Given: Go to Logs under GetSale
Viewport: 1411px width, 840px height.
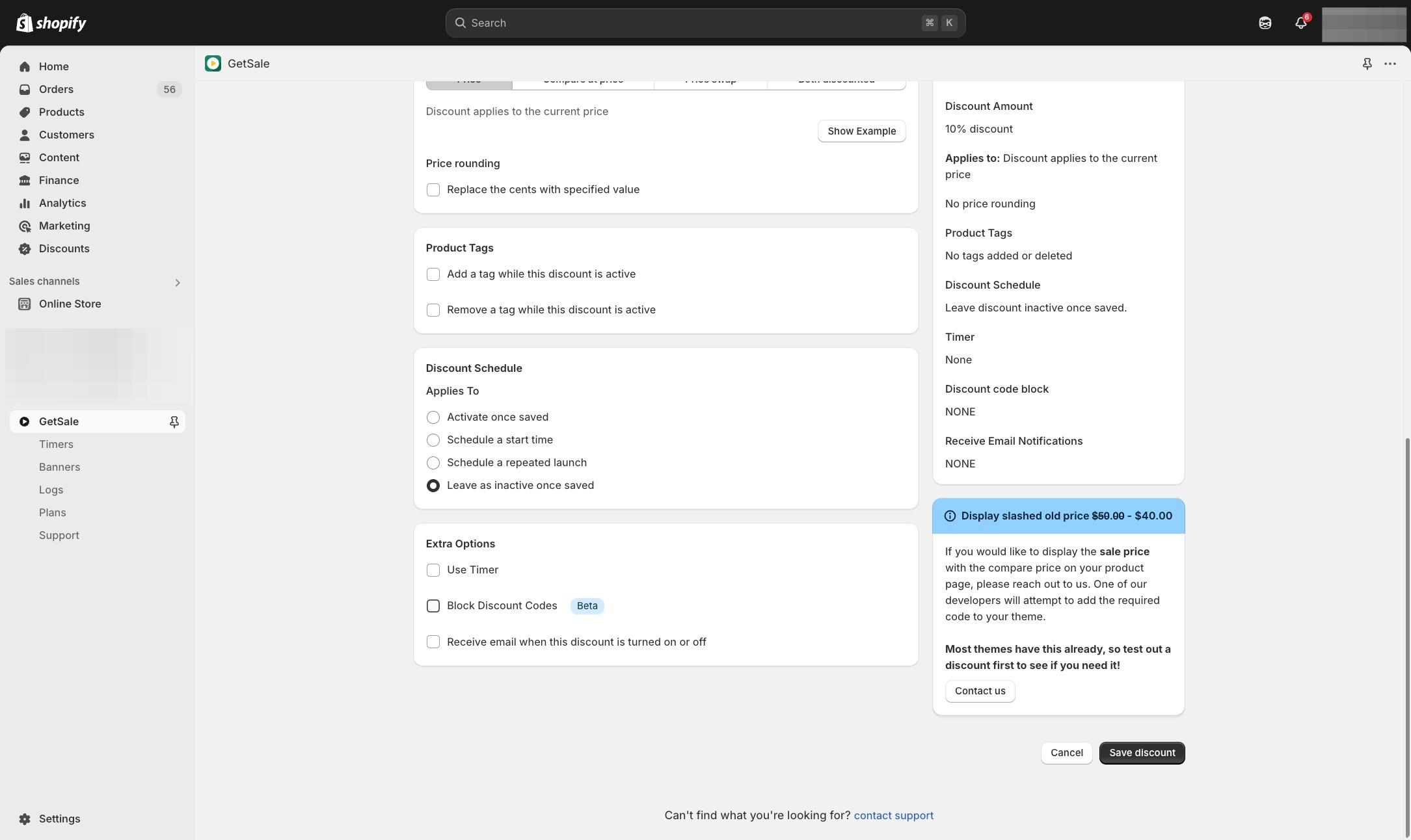Looking at the screenshot, I should click(x=51, y=490).
